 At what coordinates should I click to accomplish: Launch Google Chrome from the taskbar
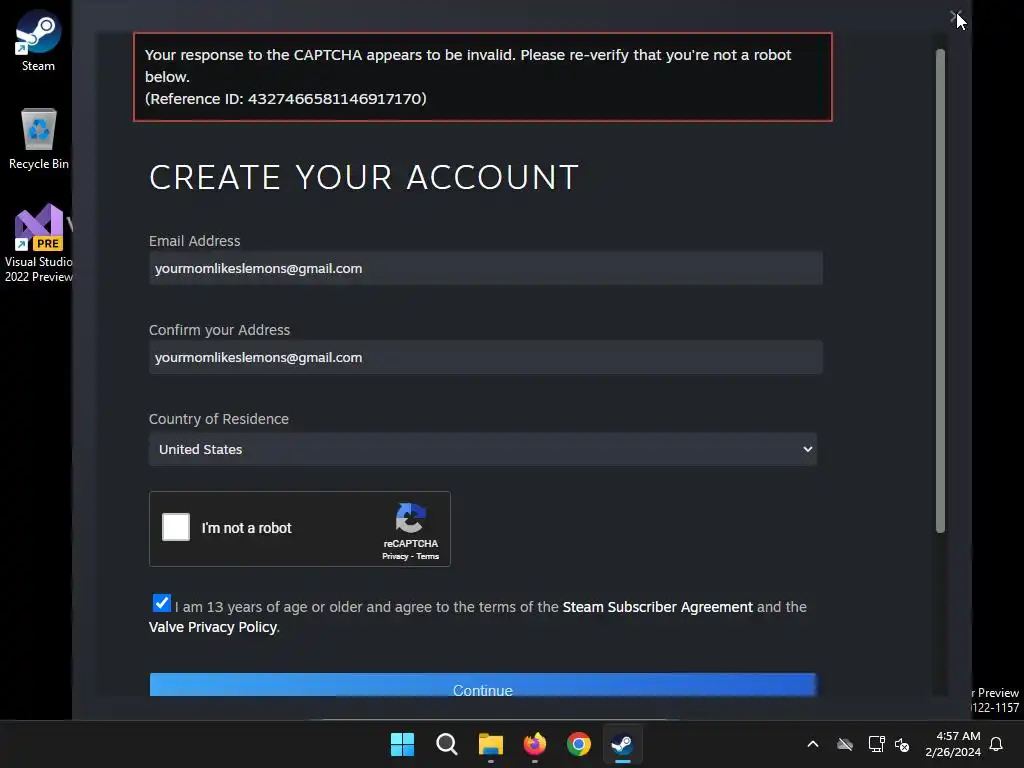tap(579, 744)
